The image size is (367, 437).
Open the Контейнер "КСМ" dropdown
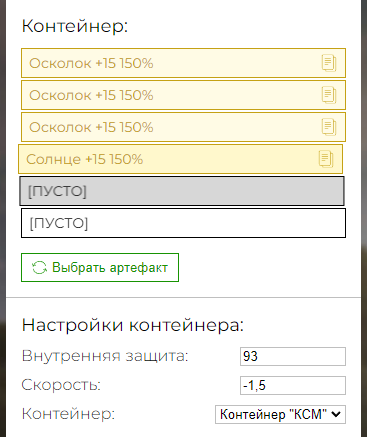280,414
